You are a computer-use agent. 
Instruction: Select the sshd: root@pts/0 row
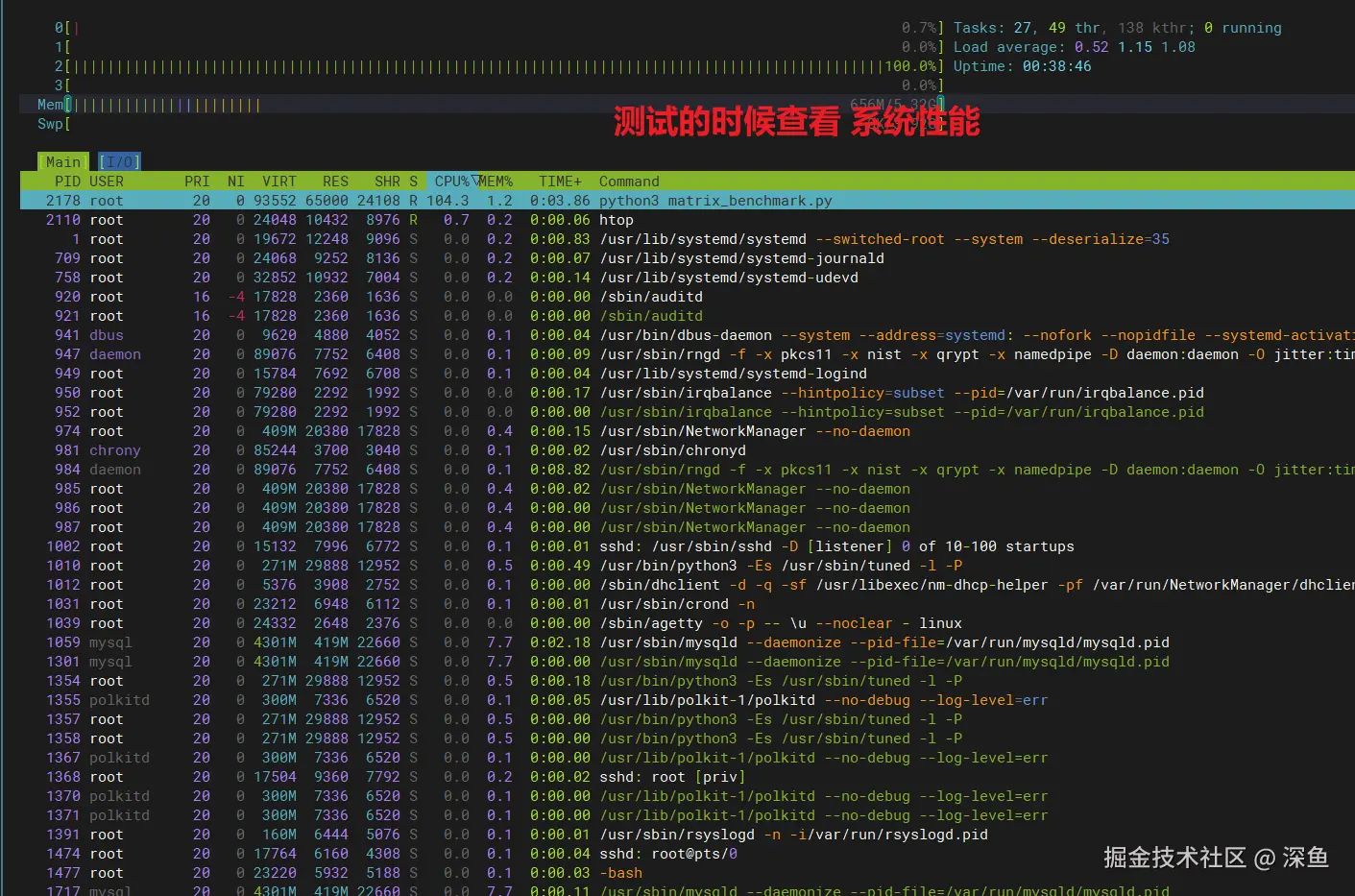tap(688, 854)
